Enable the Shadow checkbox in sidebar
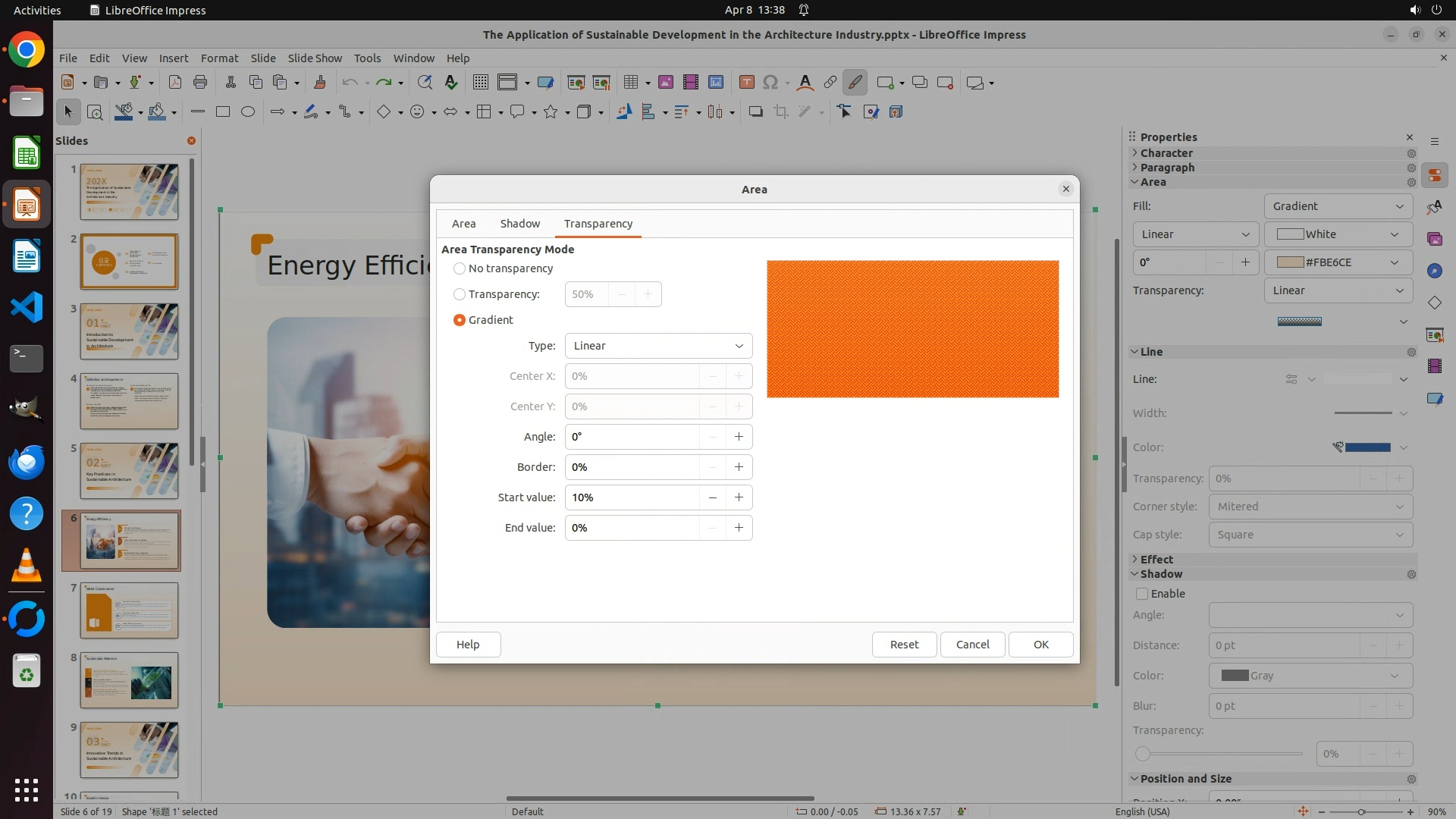 (1142, 594)
